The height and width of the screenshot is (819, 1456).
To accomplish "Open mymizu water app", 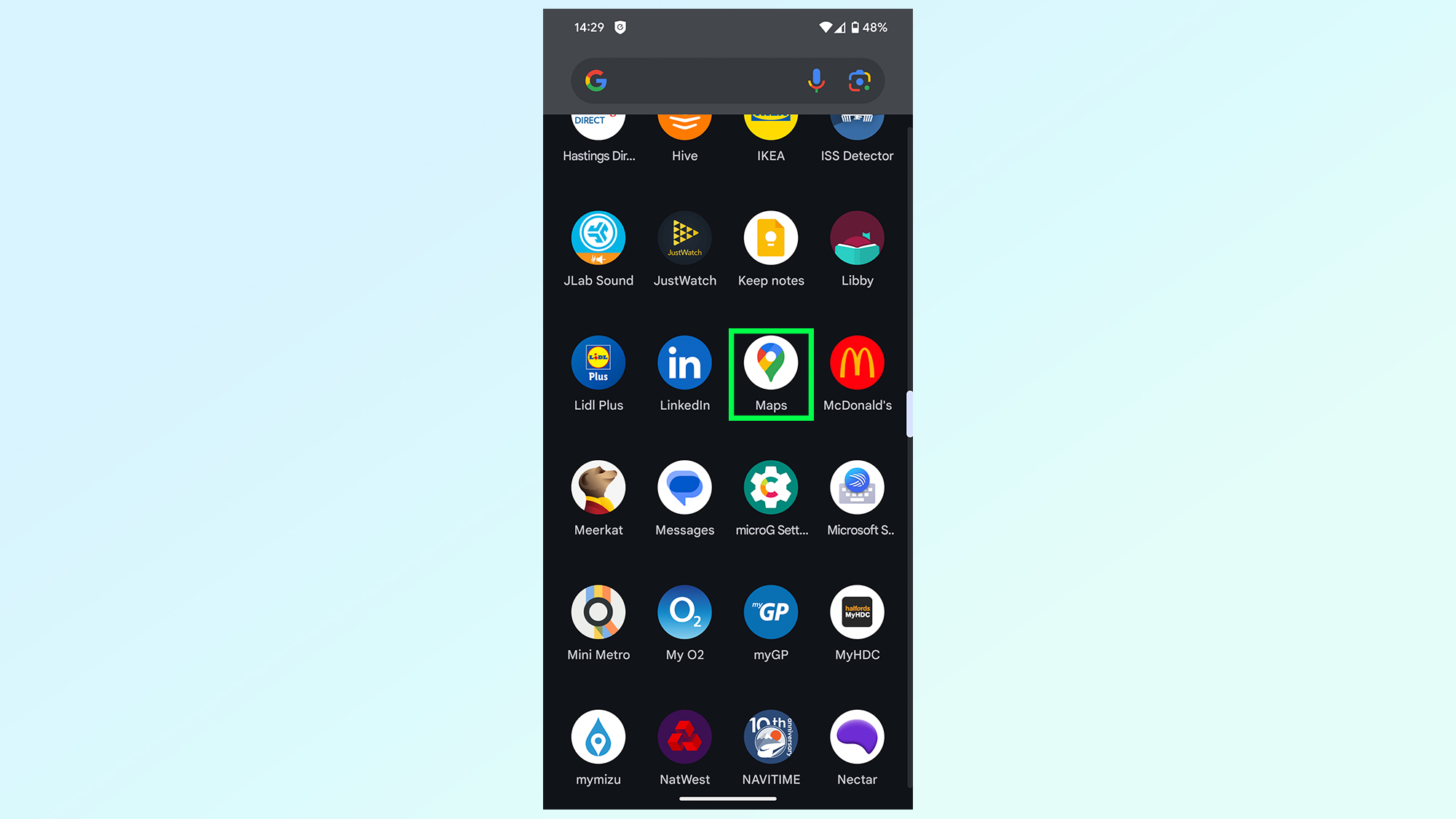I will click(x=598, y=737).
